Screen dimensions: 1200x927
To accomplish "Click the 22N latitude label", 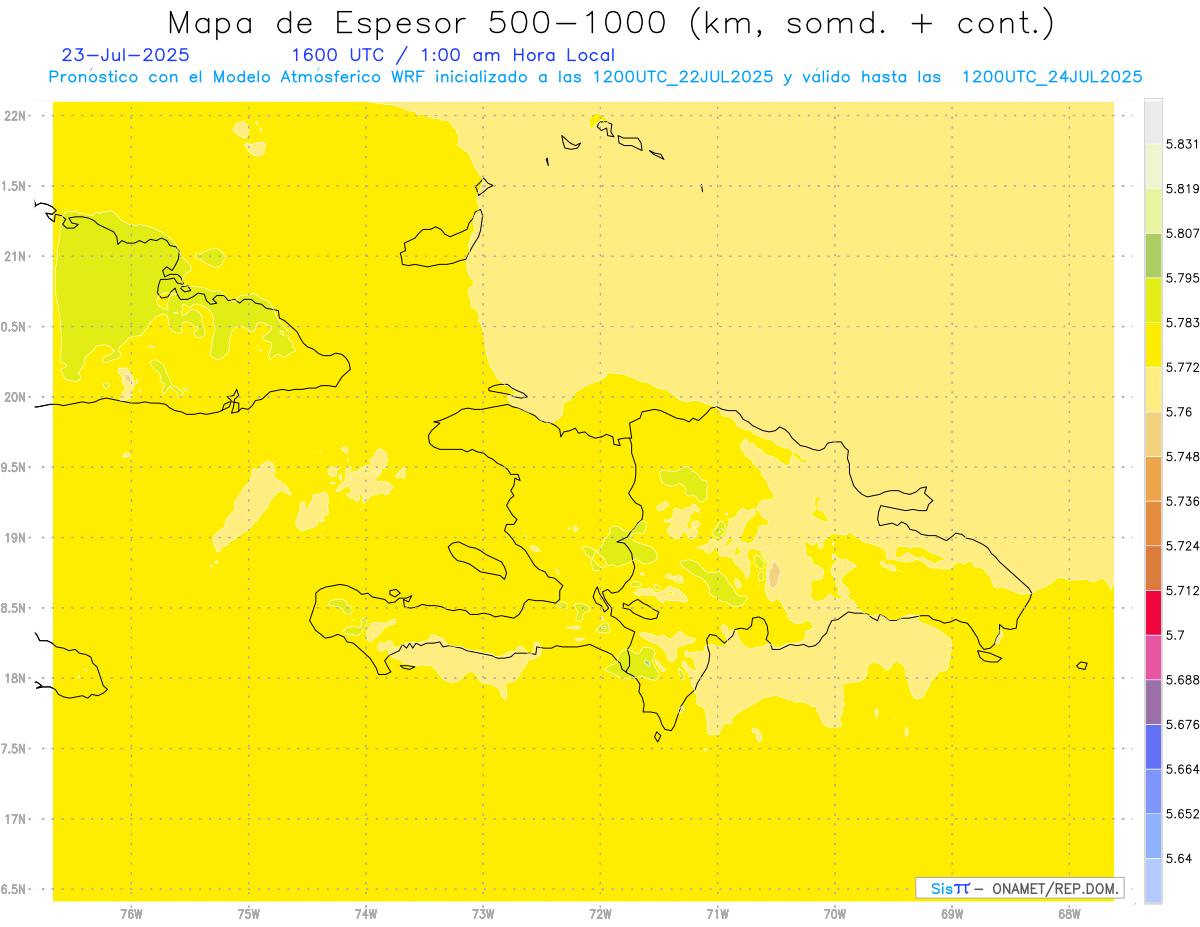I will [15, 115].
